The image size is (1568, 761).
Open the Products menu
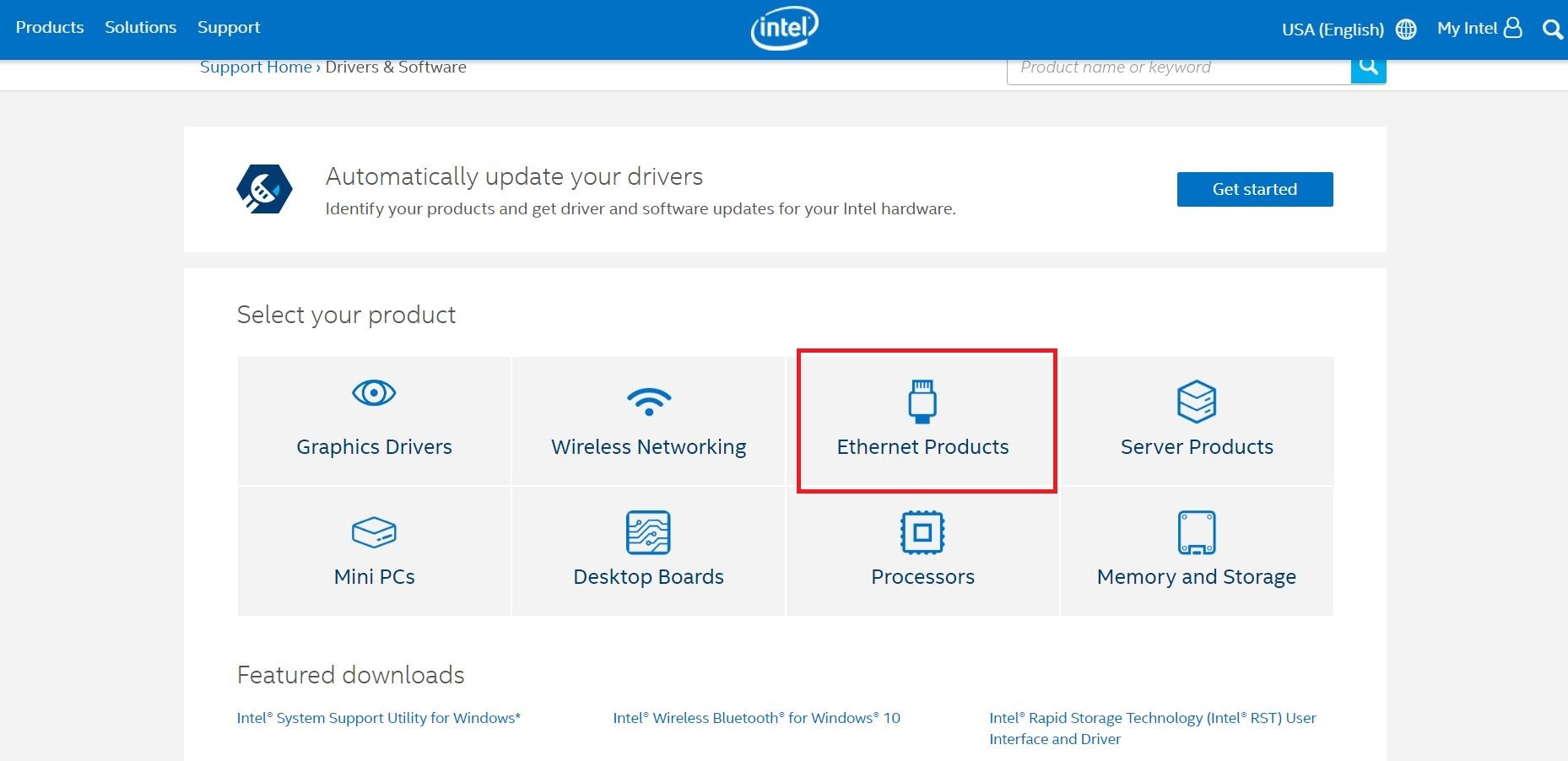pyautogui.click(x=50, y=27)
